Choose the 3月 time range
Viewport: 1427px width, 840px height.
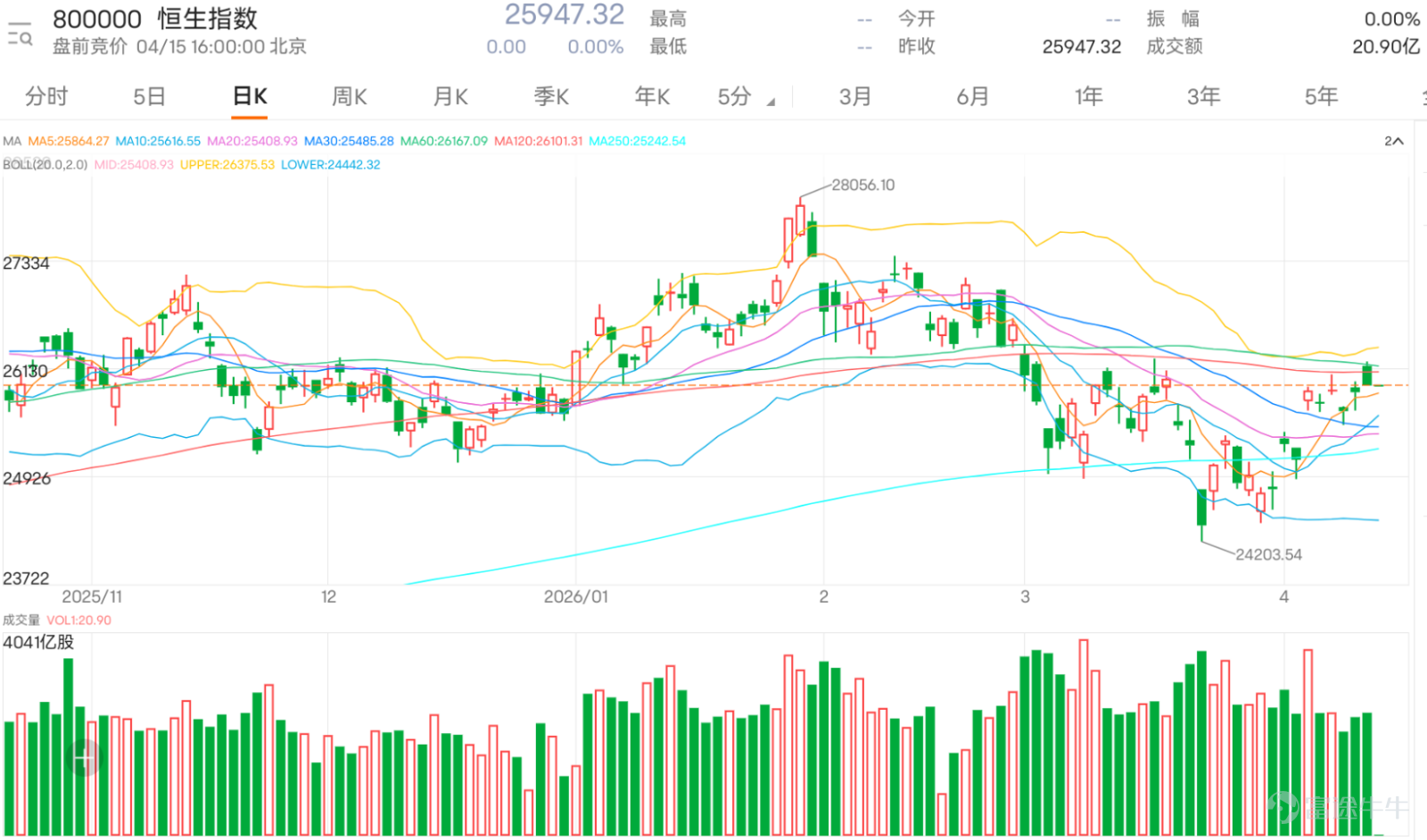[x=855, y=96]
